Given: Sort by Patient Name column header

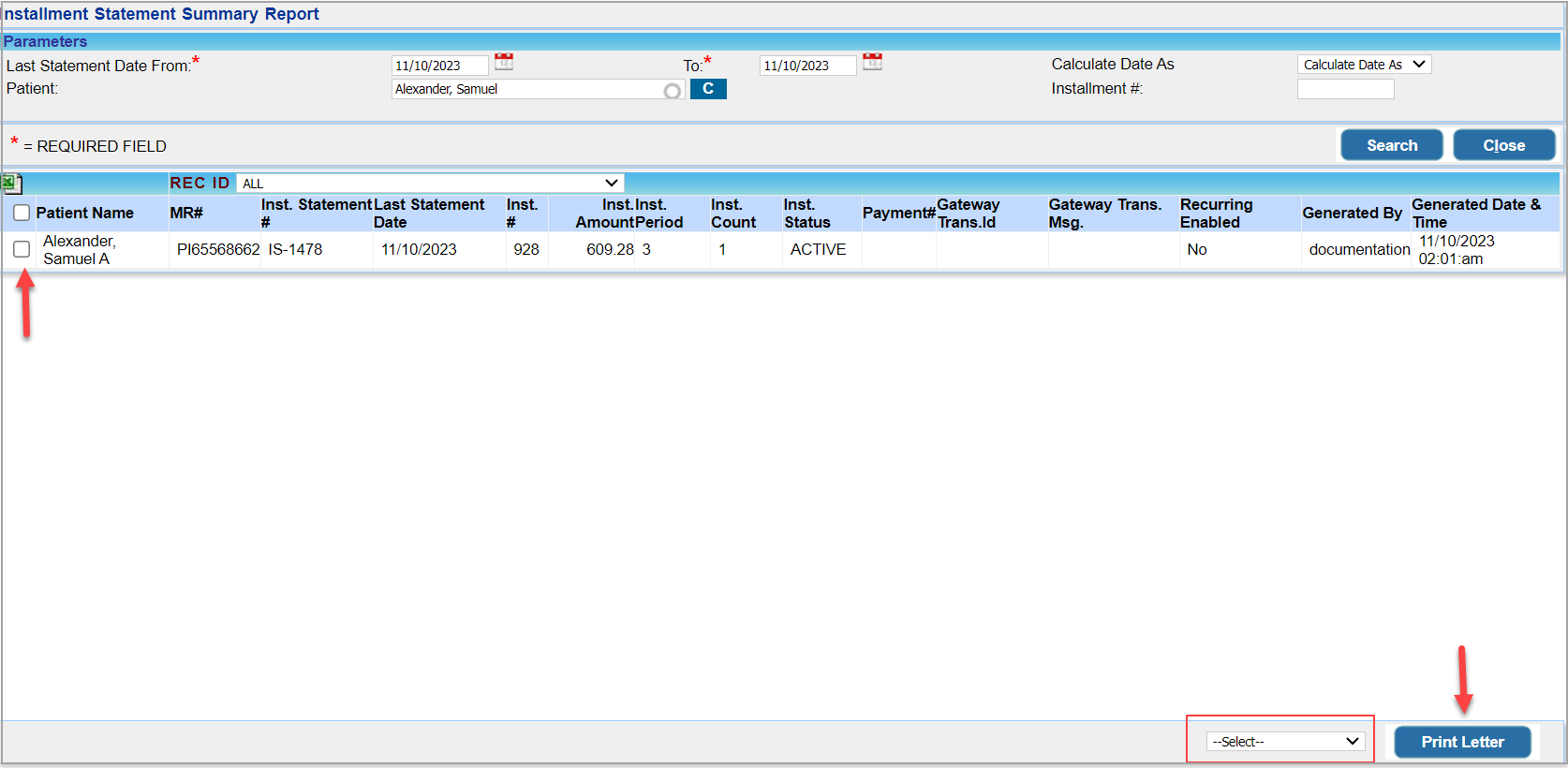Looking at the screenshot, I should [84, 214].
